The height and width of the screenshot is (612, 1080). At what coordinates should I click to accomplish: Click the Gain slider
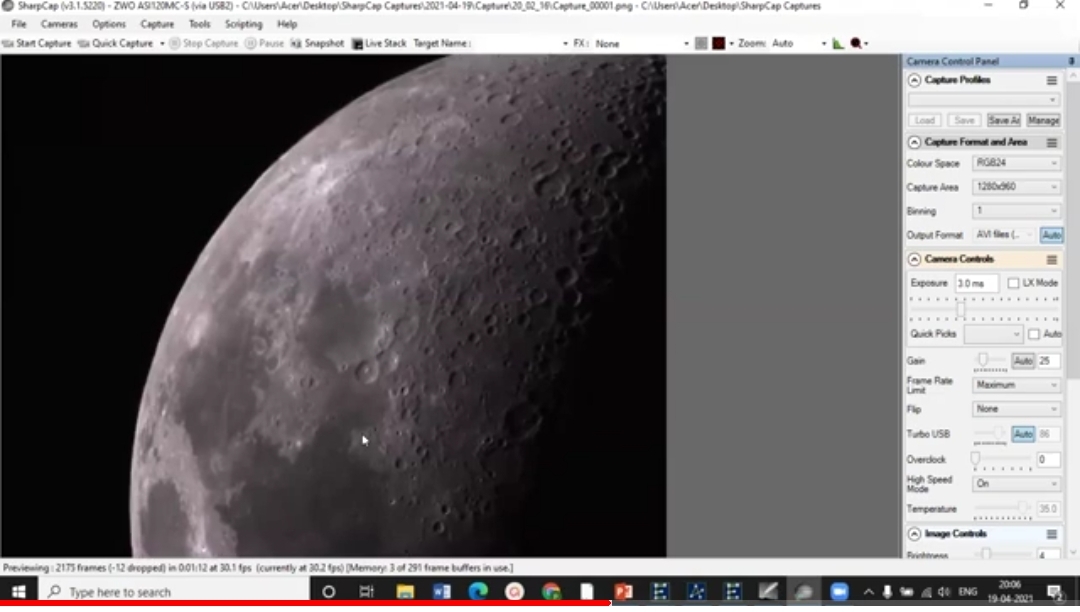[x=990, y=361]
